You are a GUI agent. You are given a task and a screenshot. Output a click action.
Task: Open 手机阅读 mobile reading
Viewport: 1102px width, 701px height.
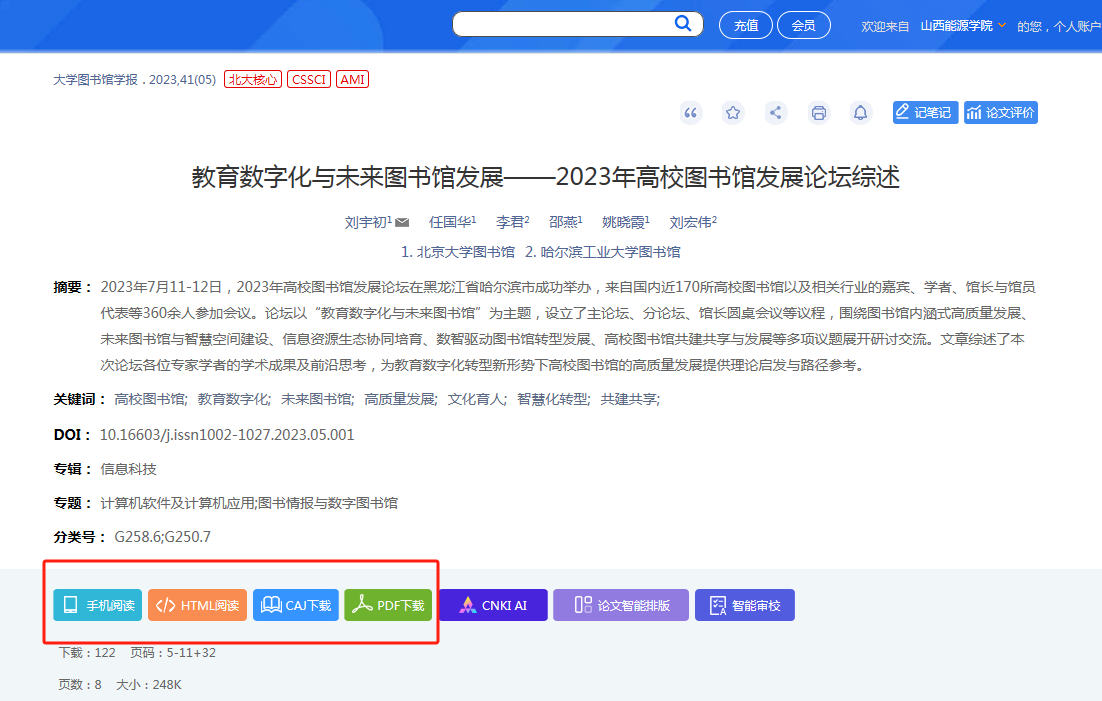(98, 605)
